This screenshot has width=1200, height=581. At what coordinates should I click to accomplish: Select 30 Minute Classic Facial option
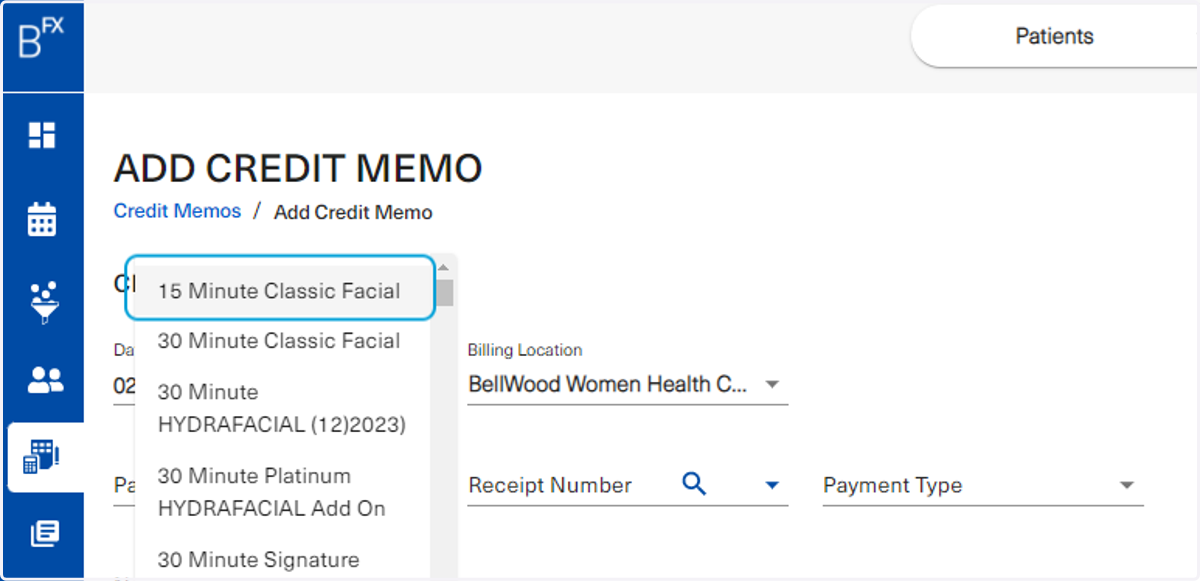click(x=282, y=341)
